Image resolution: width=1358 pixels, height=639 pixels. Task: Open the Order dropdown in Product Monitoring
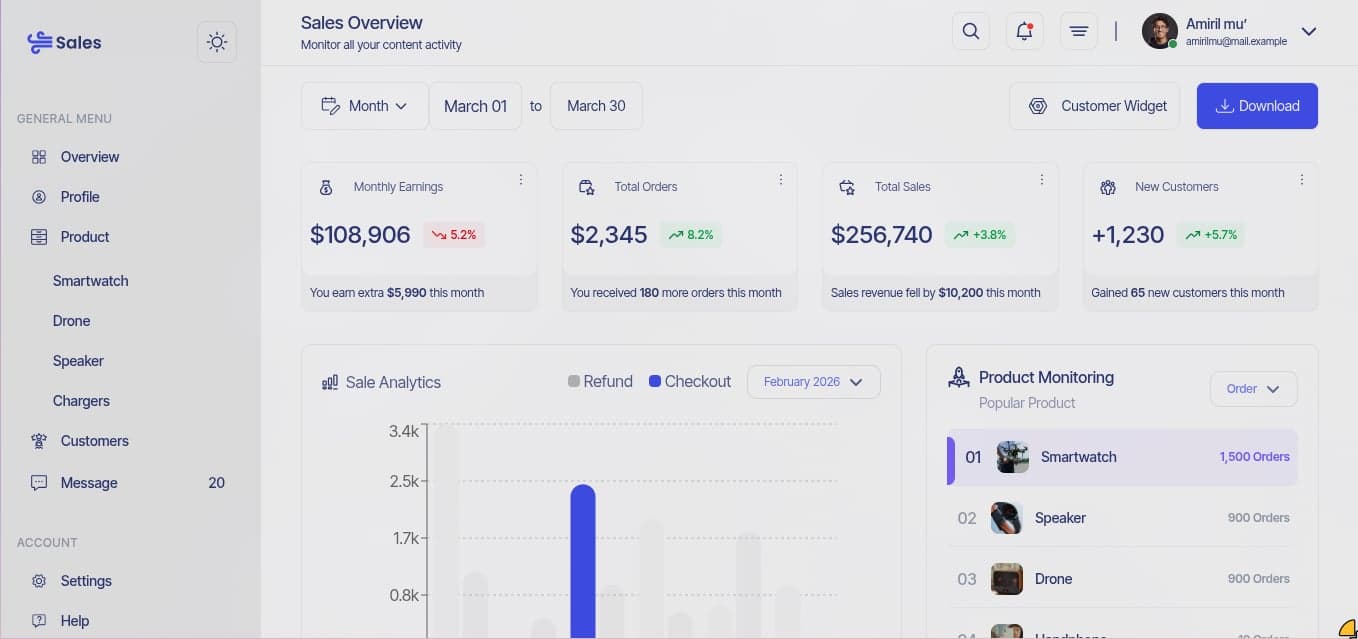click(x=1253, y=389)
